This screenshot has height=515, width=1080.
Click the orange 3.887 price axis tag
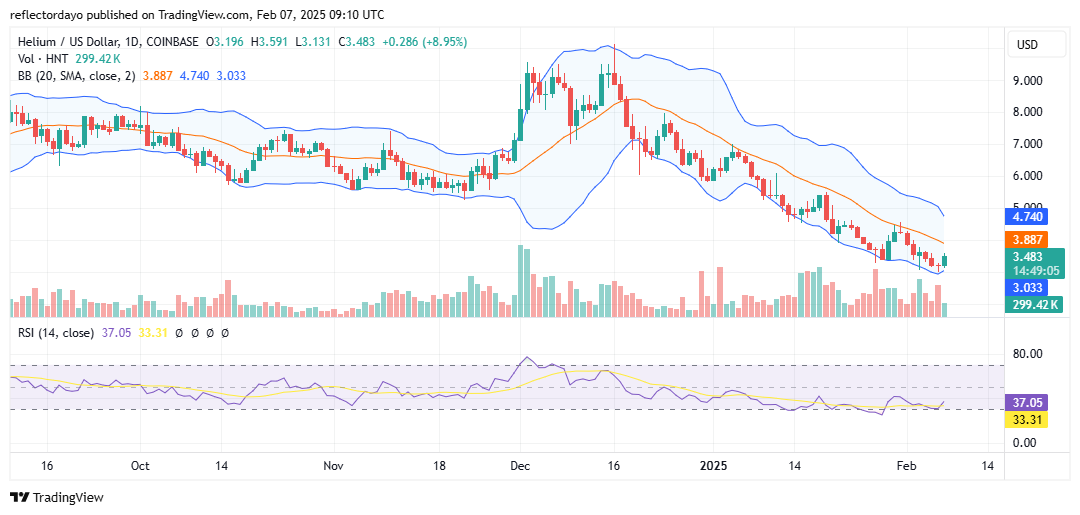1026,240
